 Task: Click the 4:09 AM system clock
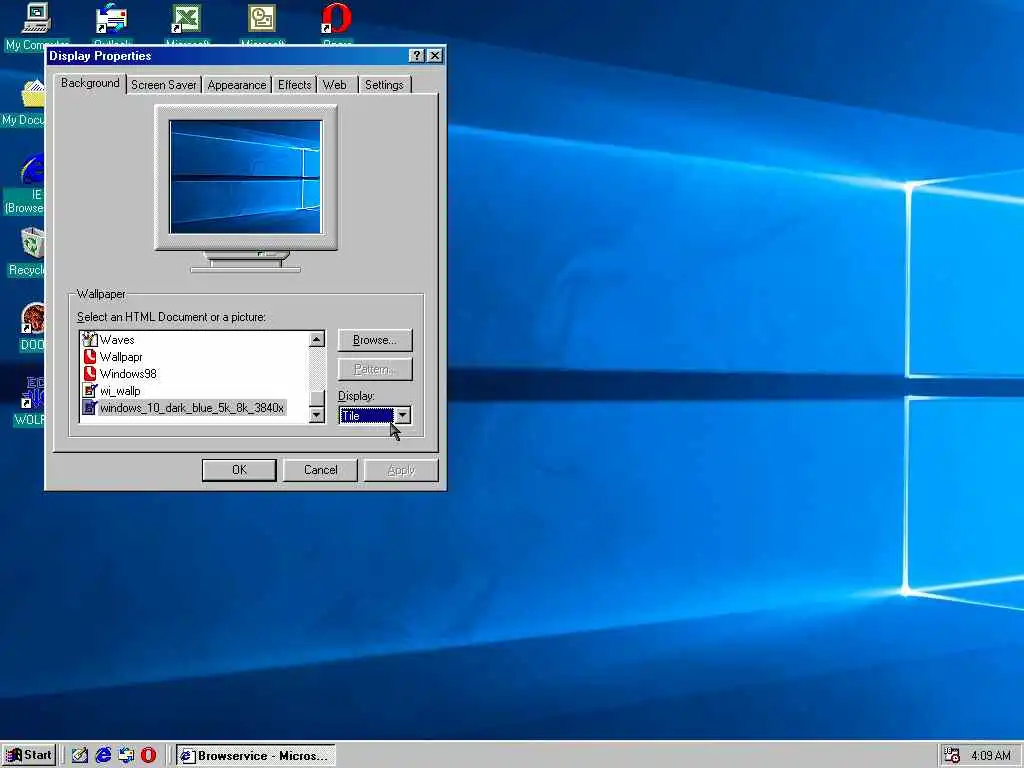pyautogui.click(x=991, y=756)
